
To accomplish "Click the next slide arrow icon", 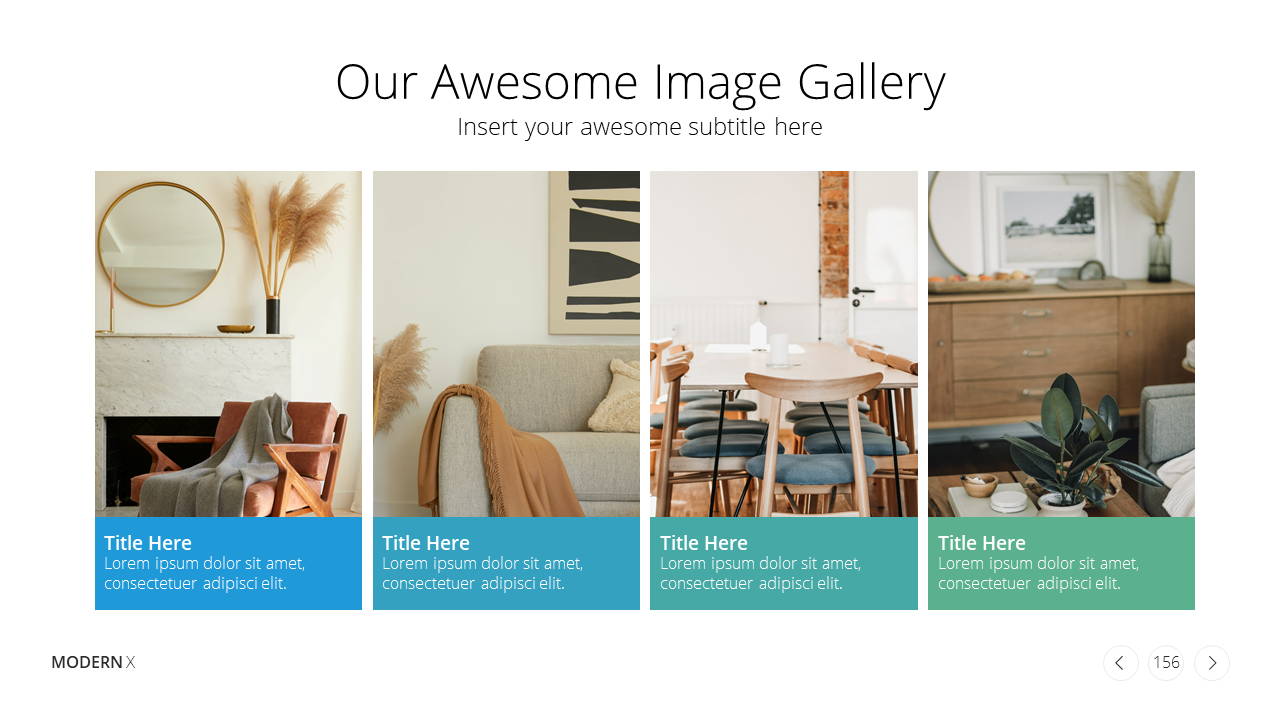I will click(1212, 663).
